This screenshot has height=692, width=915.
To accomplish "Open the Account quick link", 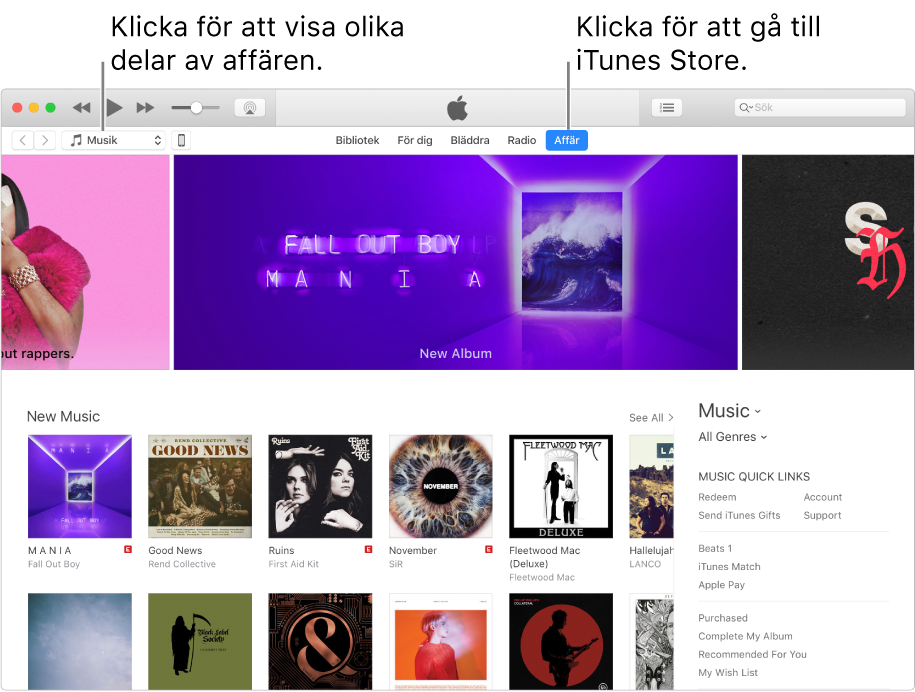I will pyautogui.click(x=823, y=497).
